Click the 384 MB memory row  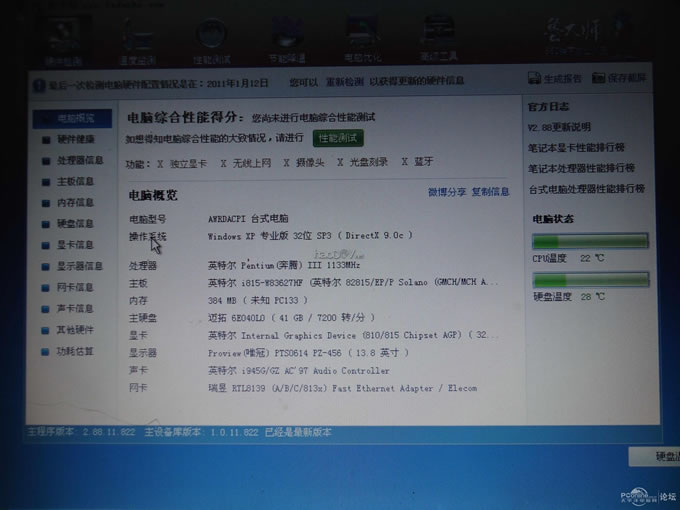tap(258, 300)
